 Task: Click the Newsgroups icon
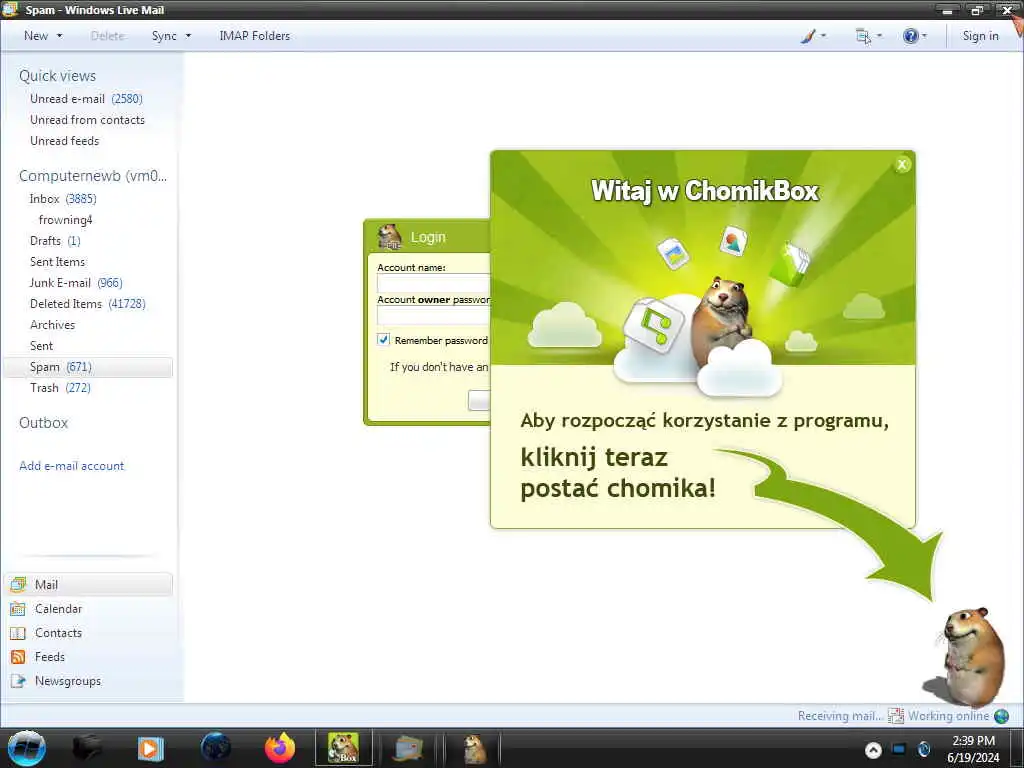18,680
